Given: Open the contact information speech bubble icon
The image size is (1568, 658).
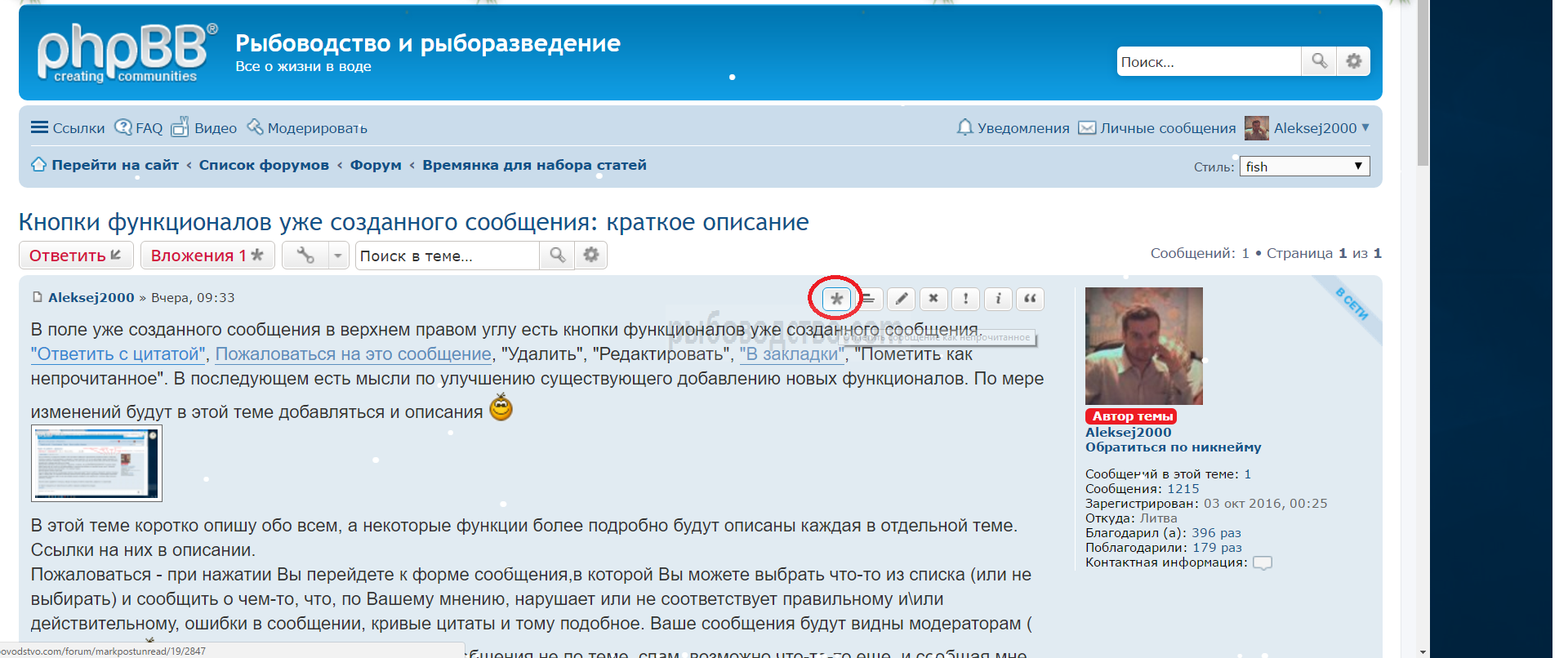Looking at the screenshot, I should tap(1262, 562).
